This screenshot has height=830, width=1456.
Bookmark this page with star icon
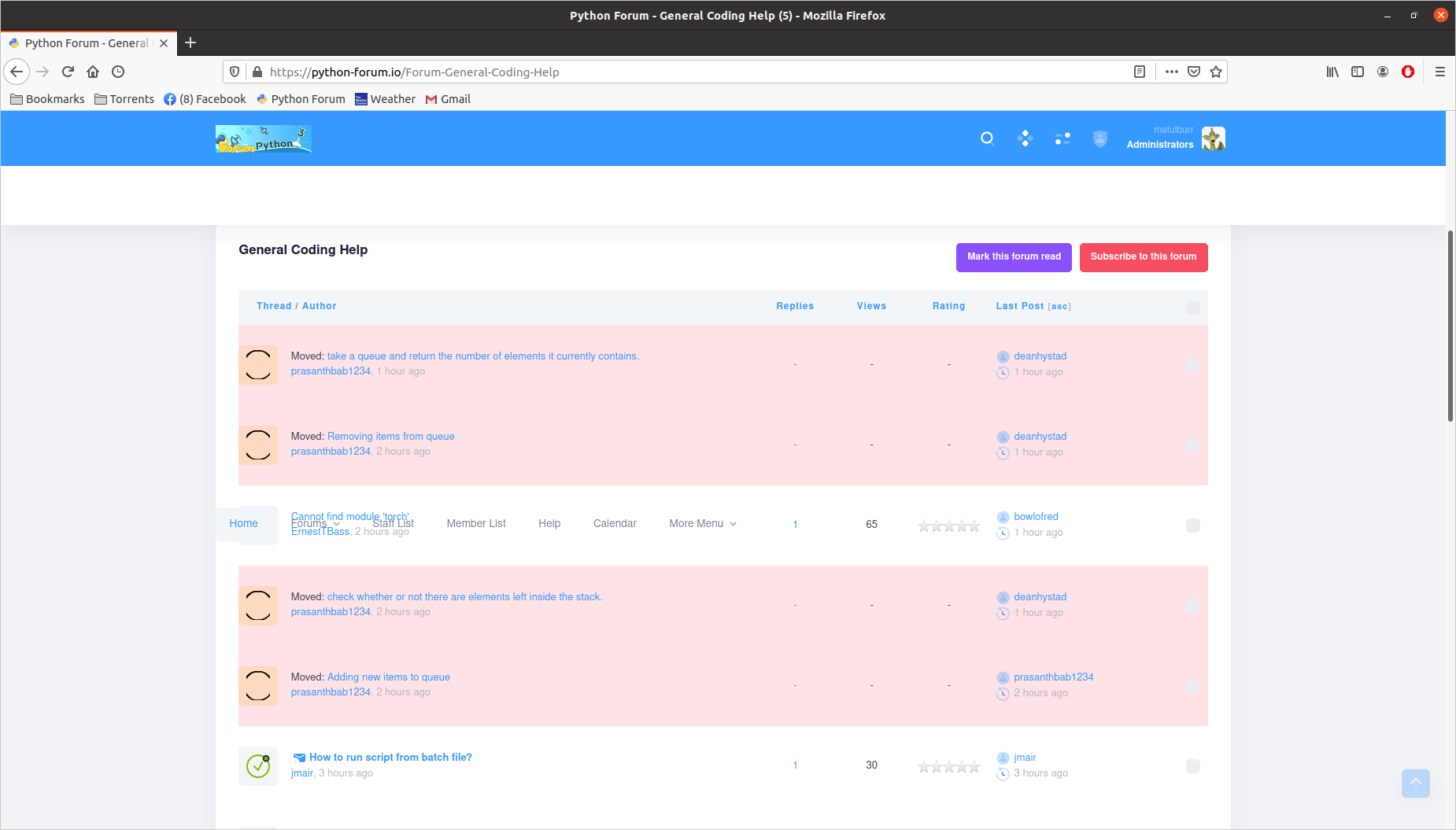(x=1216, y=72)
